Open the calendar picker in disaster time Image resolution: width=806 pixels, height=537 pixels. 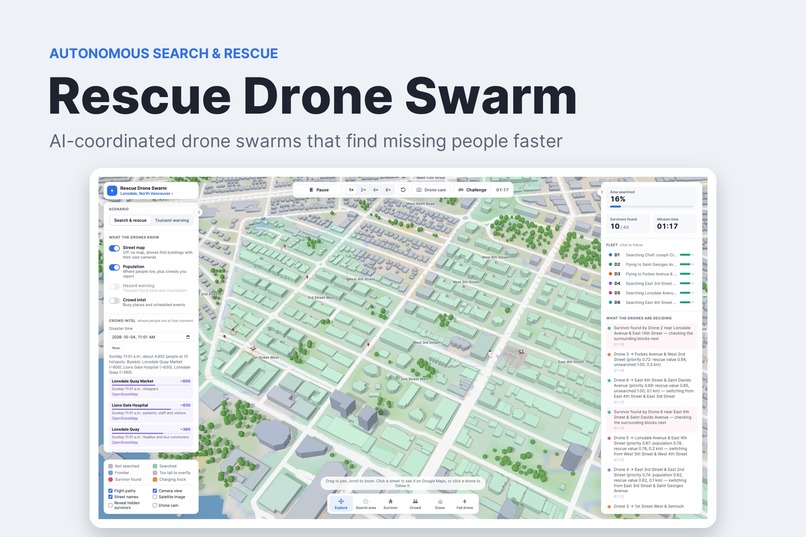tap(188, 337)
